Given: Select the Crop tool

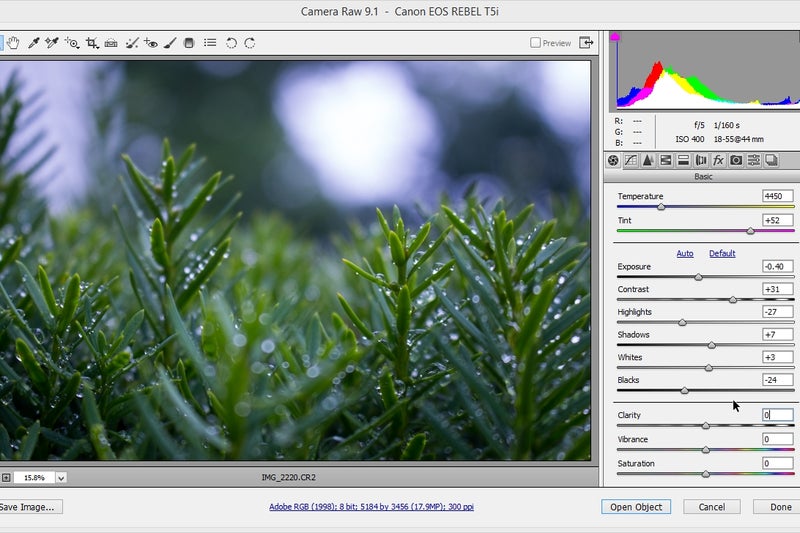Looking at the screenshot, I should [x=92, y=43].
